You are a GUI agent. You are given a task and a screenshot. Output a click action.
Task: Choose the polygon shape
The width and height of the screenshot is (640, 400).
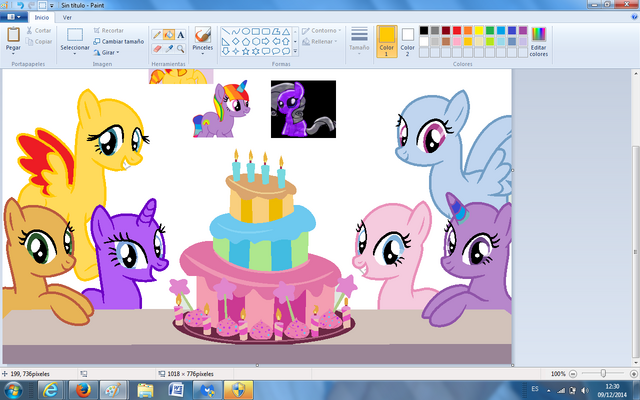276,31
